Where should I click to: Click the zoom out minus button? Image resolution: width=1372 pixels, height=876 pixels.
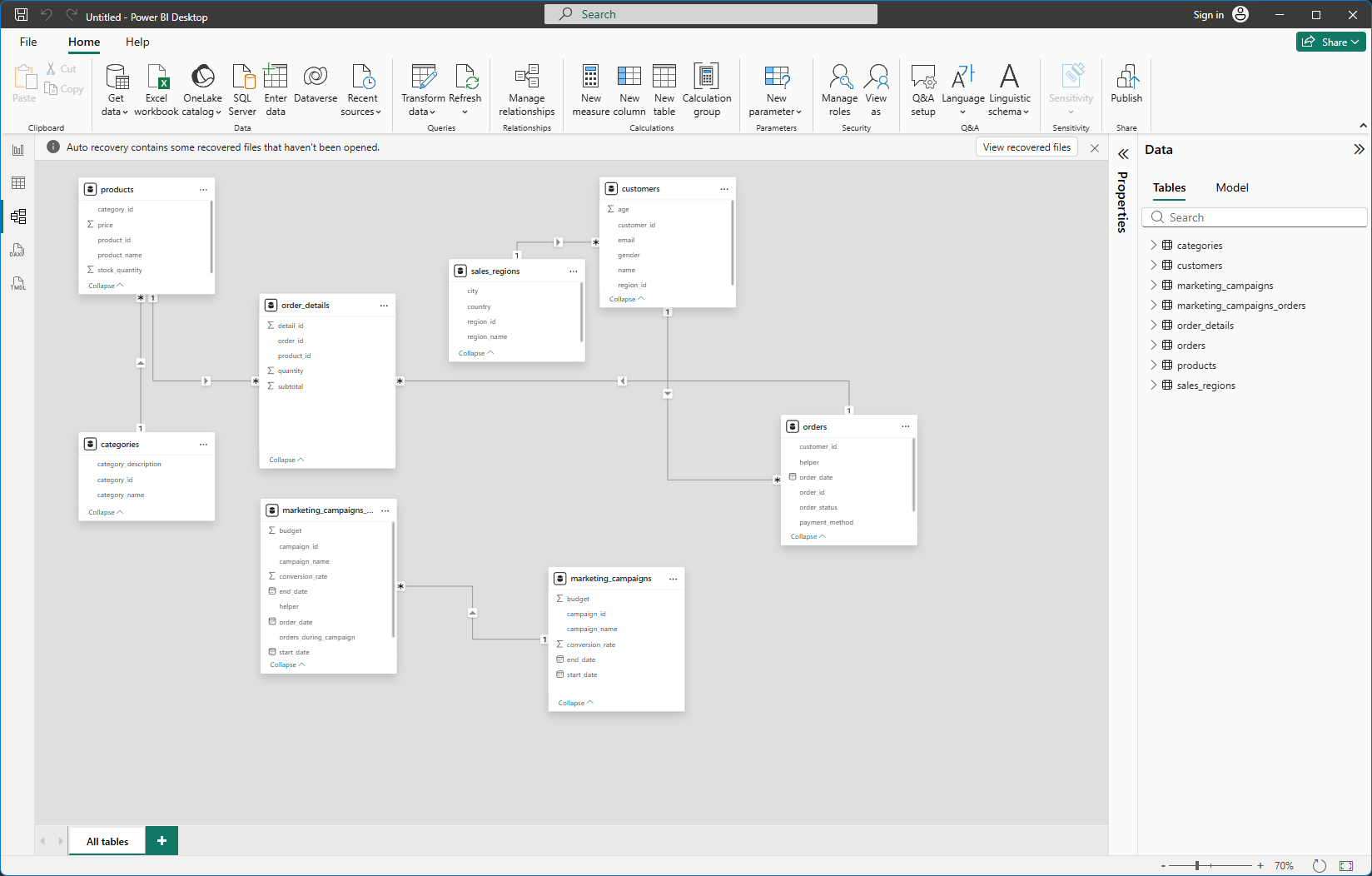(x=1163, y=866)
